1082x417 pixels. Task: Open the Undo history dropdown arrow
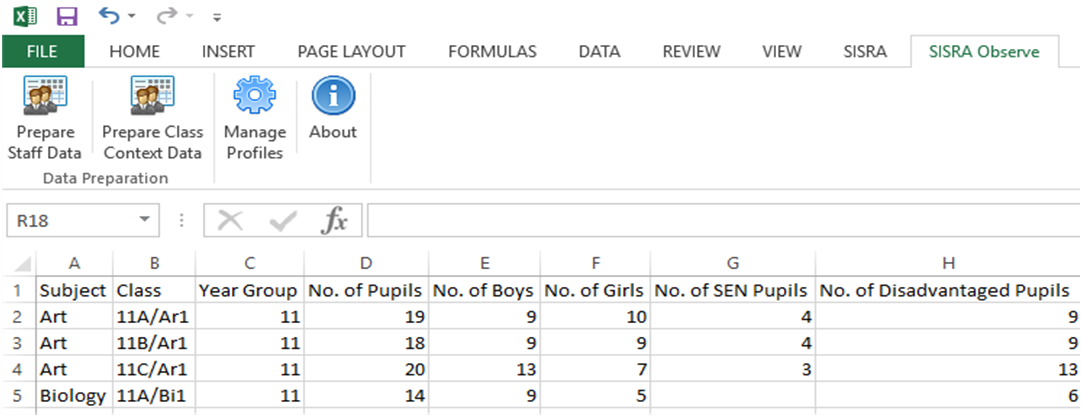[134, 18]
